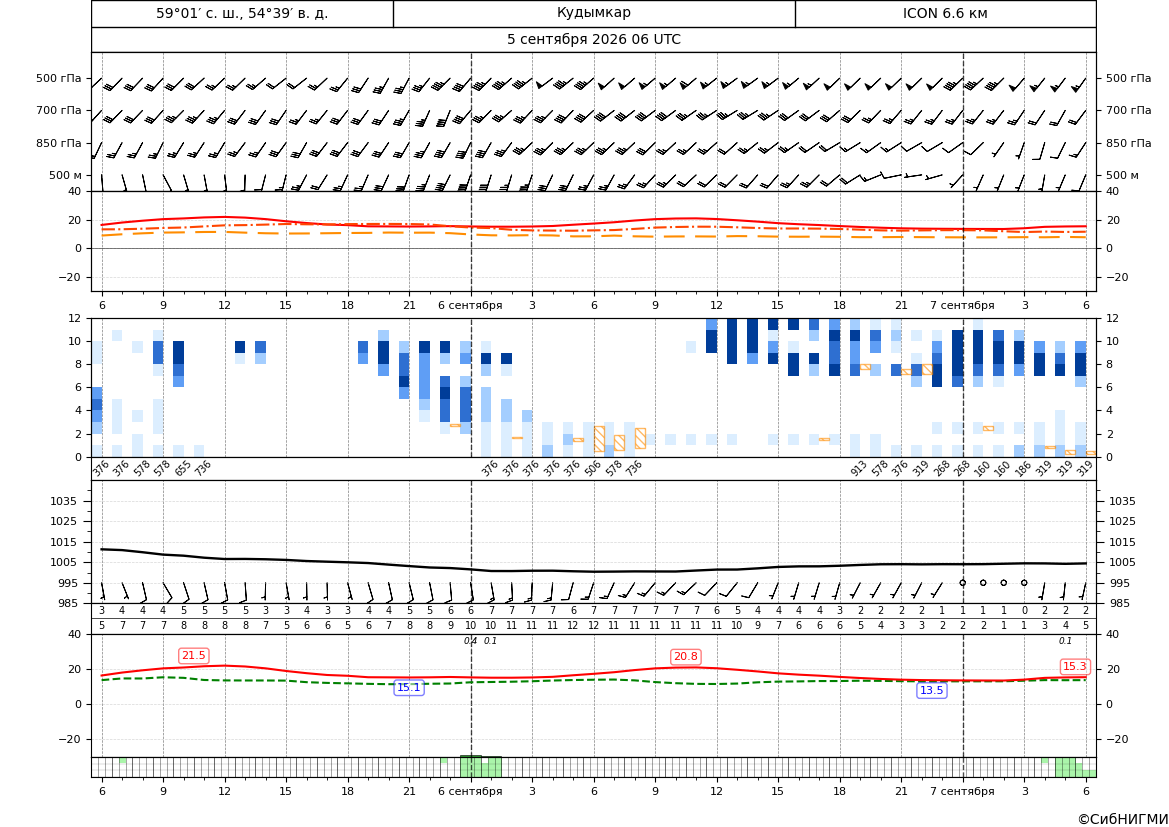The height and width of the screenshot is (827, 1169).
Task: Click the 7 сентября bottom axis marker
Action: pos(962,791)
